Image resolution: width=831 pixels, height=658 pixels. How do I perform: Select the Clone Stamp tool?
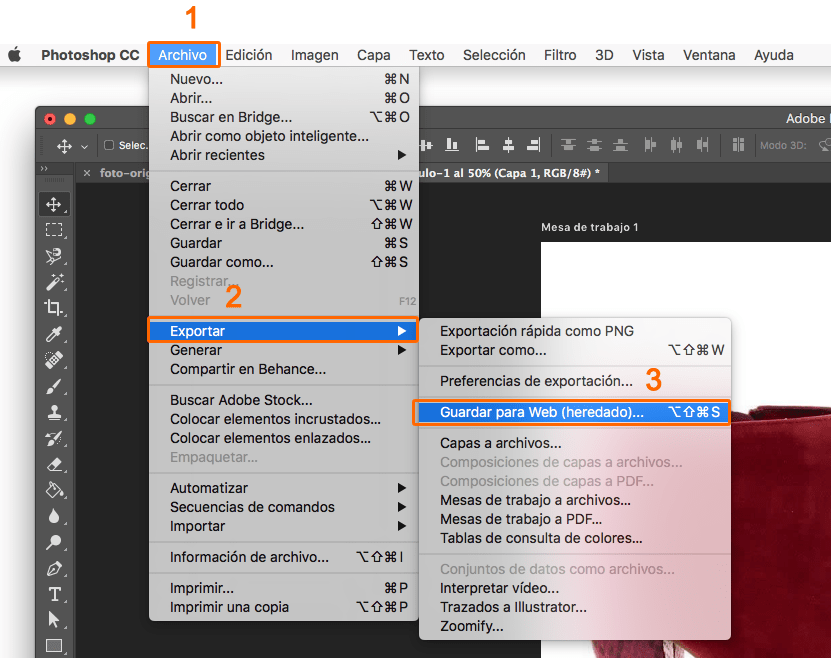tap(54, 412)
